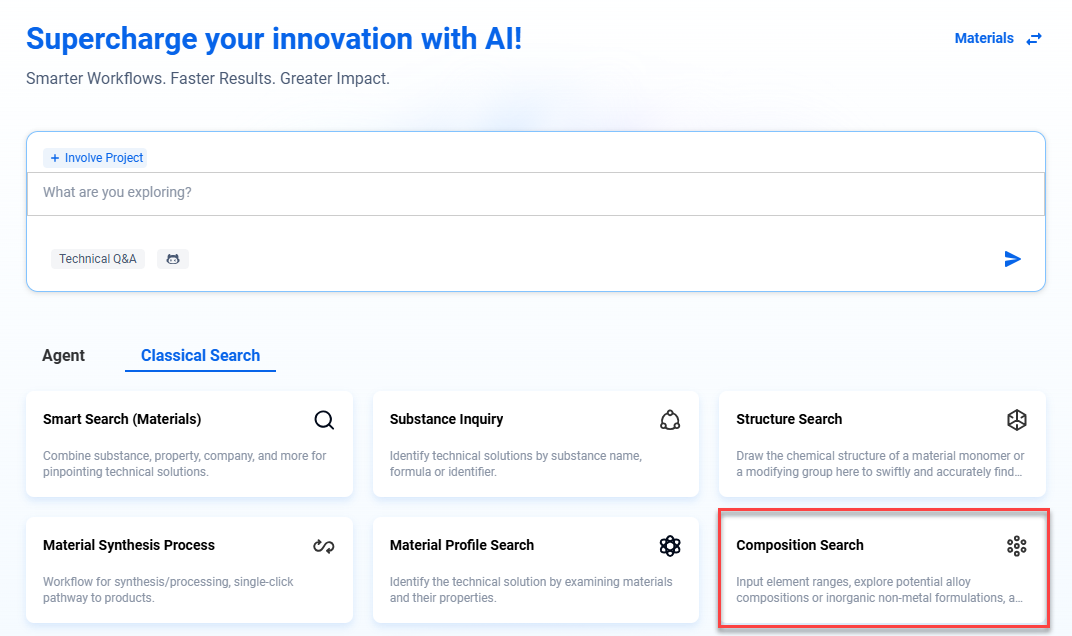Click the Materials swap arrows icon
Viewport: 1072px width, 636px height.
[1034, 39]
